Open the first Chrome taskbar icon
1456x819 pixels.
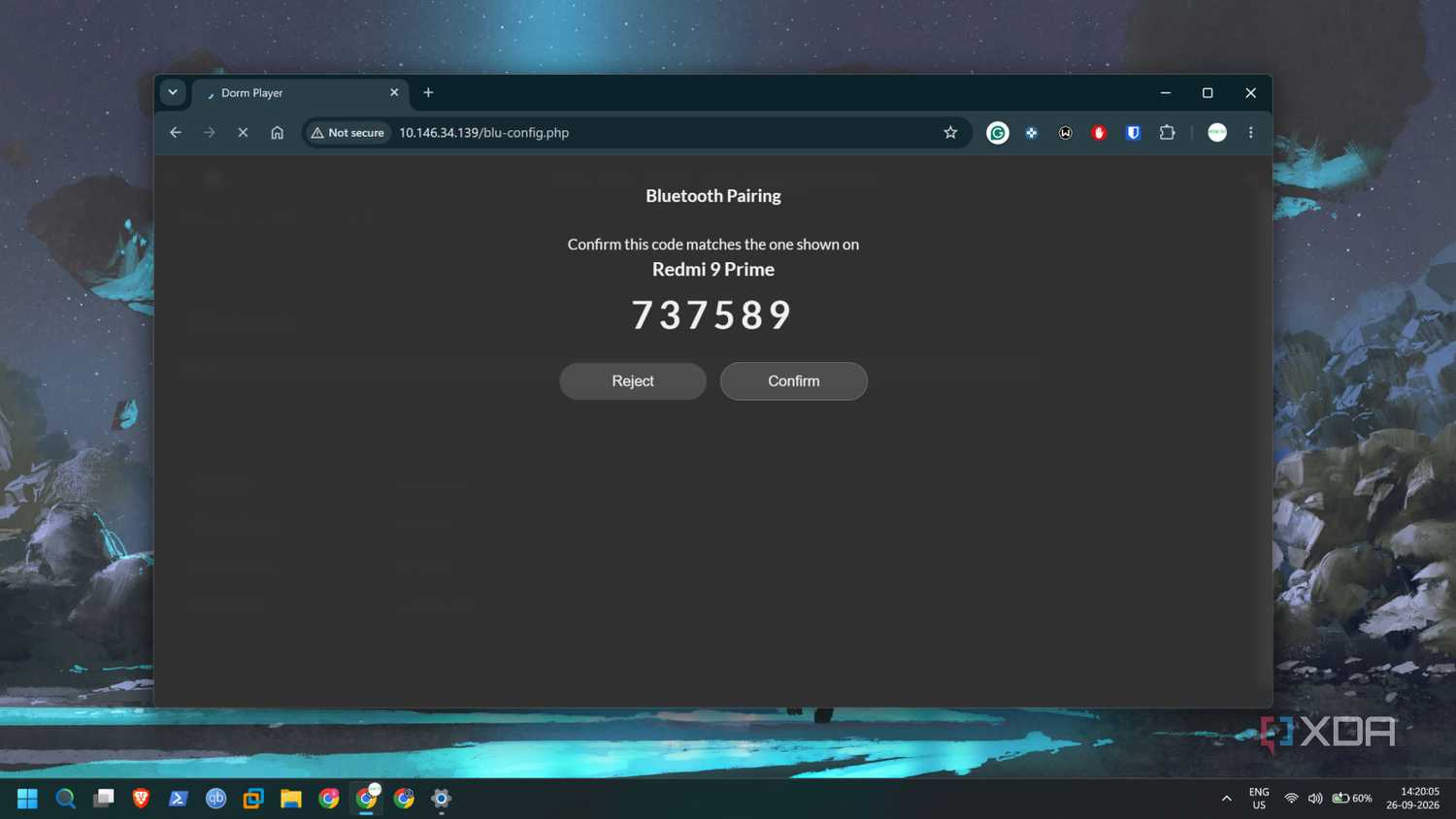tap(329, 799)
